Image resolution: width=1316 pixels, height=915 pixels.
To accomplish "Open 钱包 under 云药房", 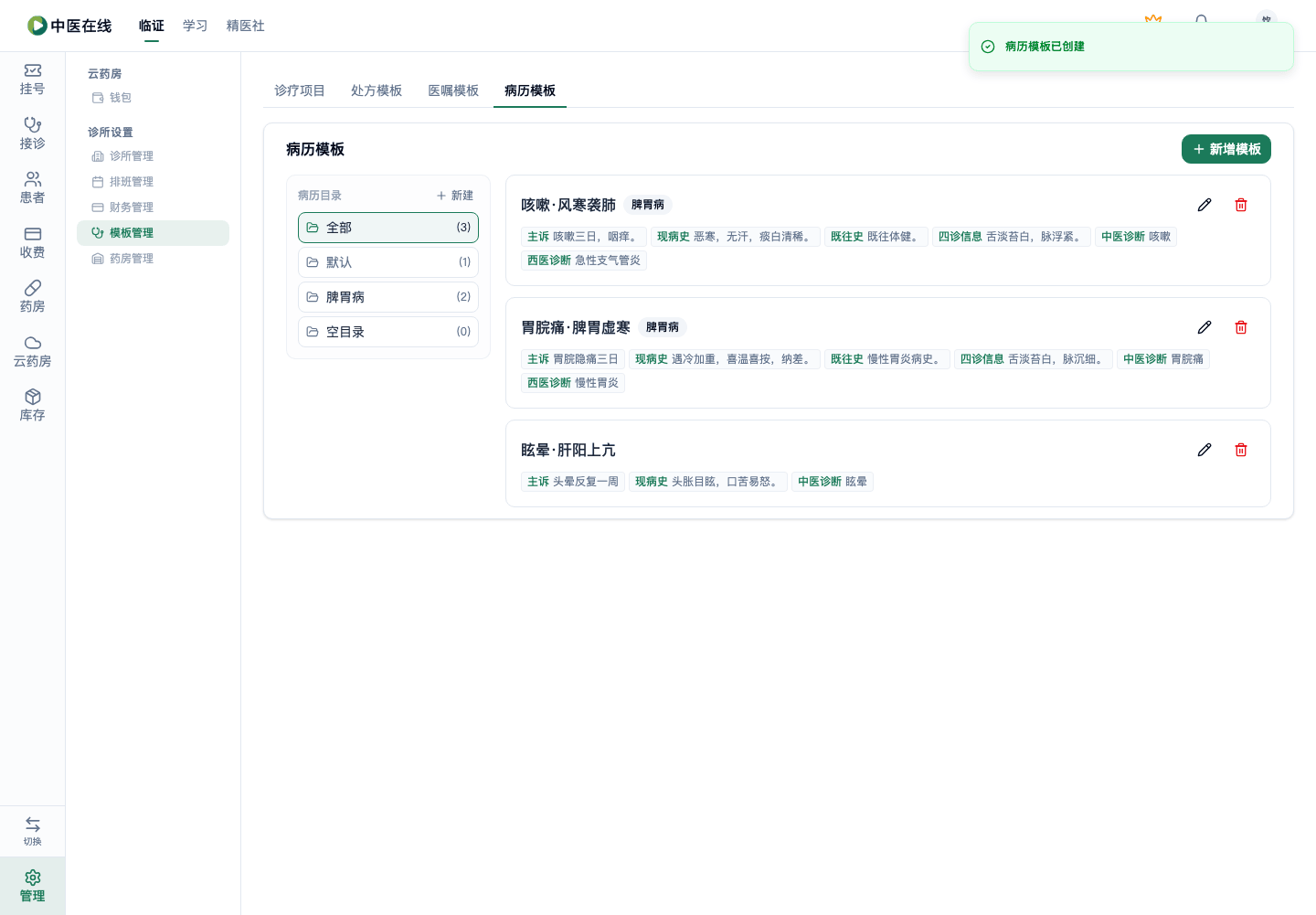I will click(x=153, y=98).
